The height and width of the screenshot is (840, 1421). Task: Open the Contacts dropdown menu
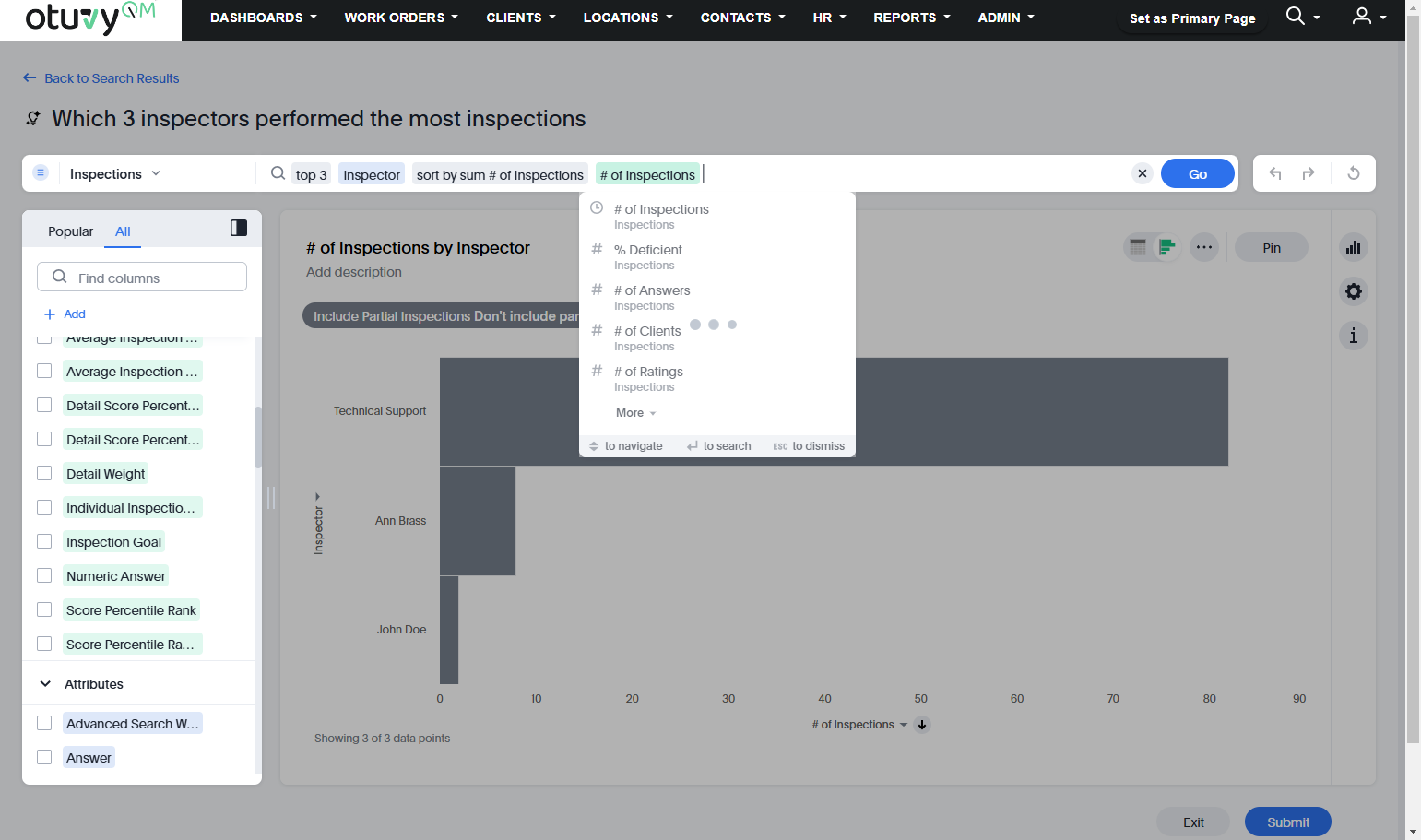pyautogui.click(x=743, y=18)
